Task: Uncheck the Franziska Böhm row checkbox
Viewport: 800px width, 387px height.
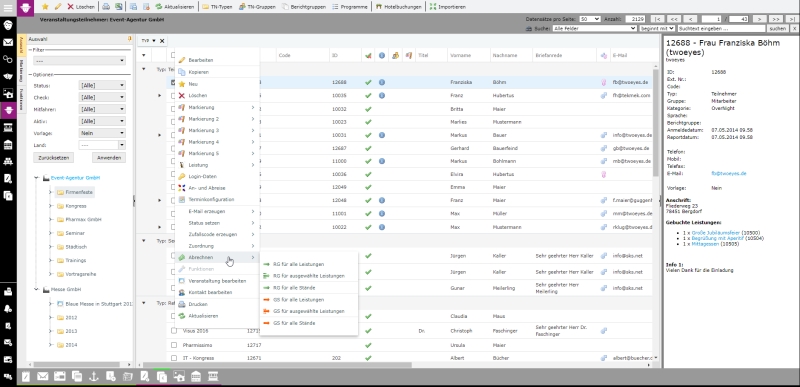Action: [x=173, y=82]
